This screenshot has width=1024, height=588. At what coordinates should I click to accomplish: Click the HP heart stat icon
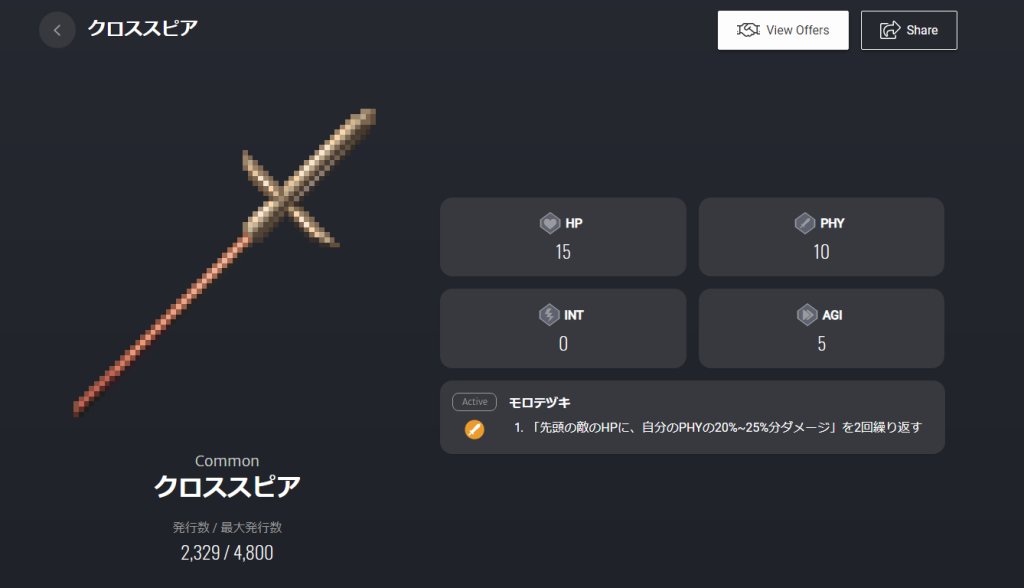point(550,223)
